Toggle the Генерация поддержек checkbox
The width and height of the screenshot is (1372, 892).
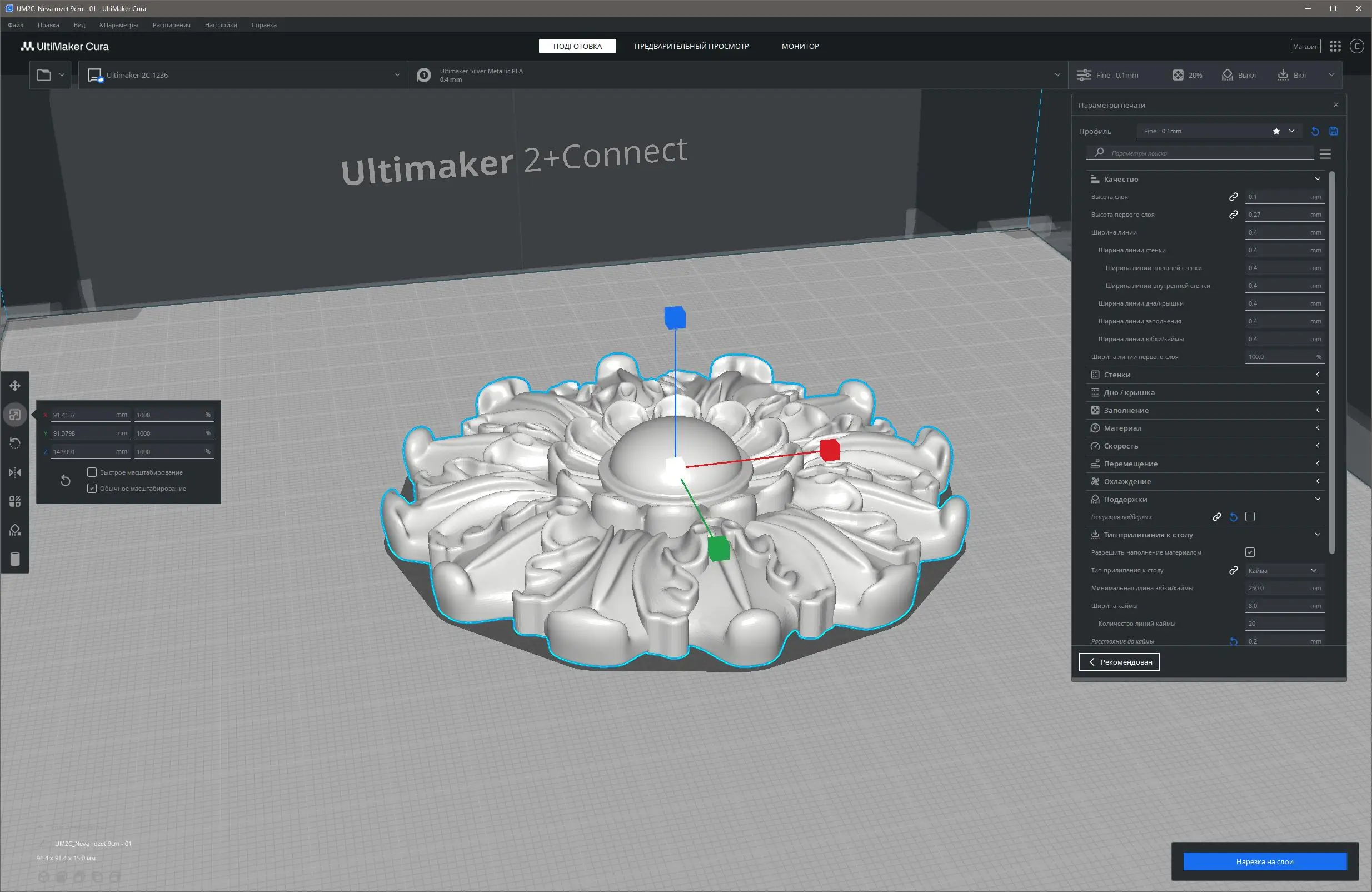[x=1250, y=517]
